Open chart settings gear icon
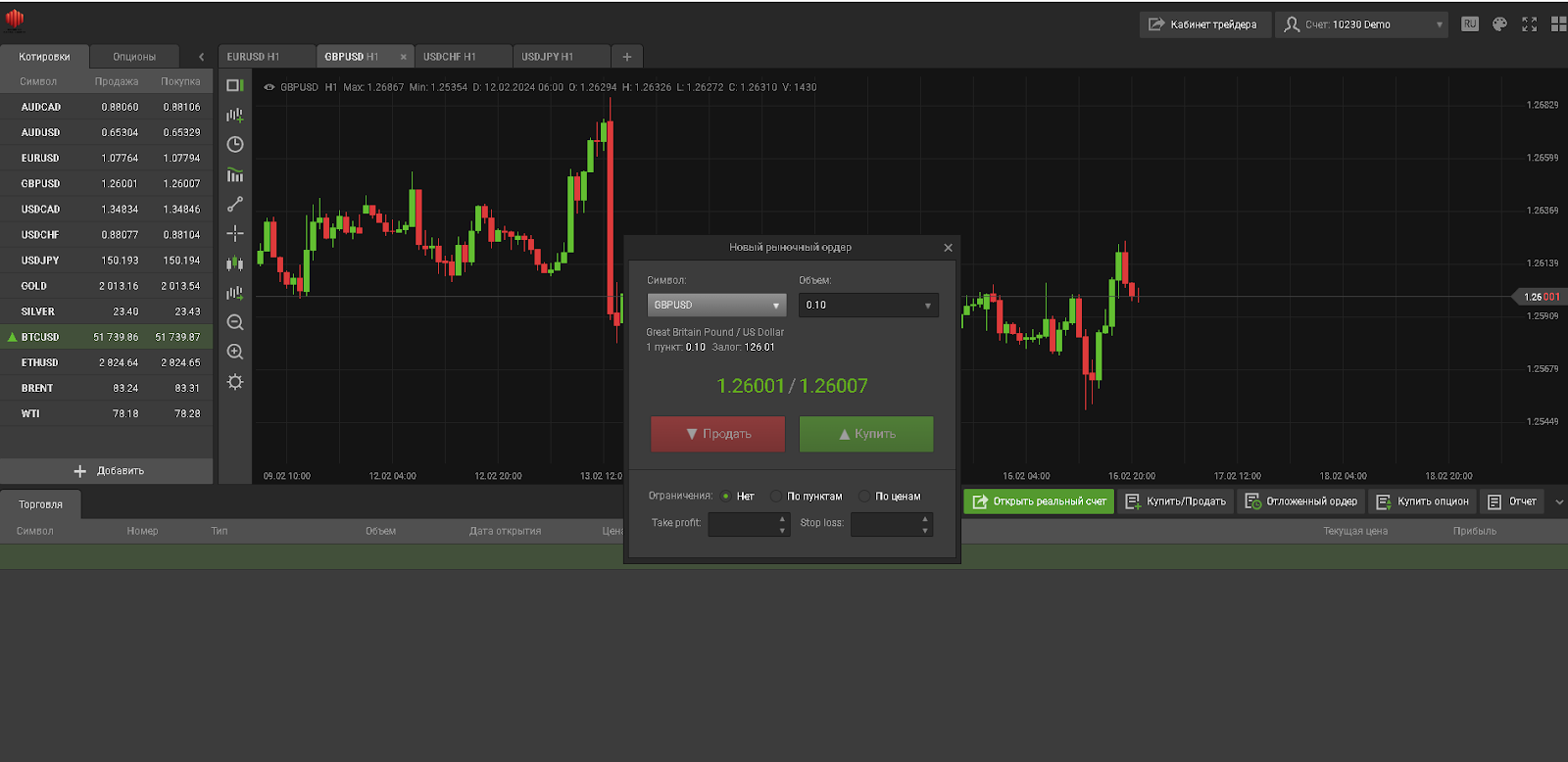This screenshot has height=762, width=1568. coord(235,382)
